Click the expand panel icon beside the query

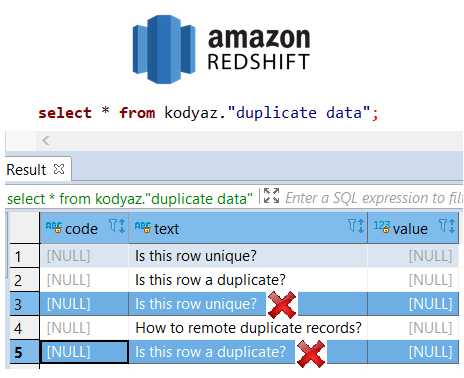pyautogui.click(x=271, y=196)
